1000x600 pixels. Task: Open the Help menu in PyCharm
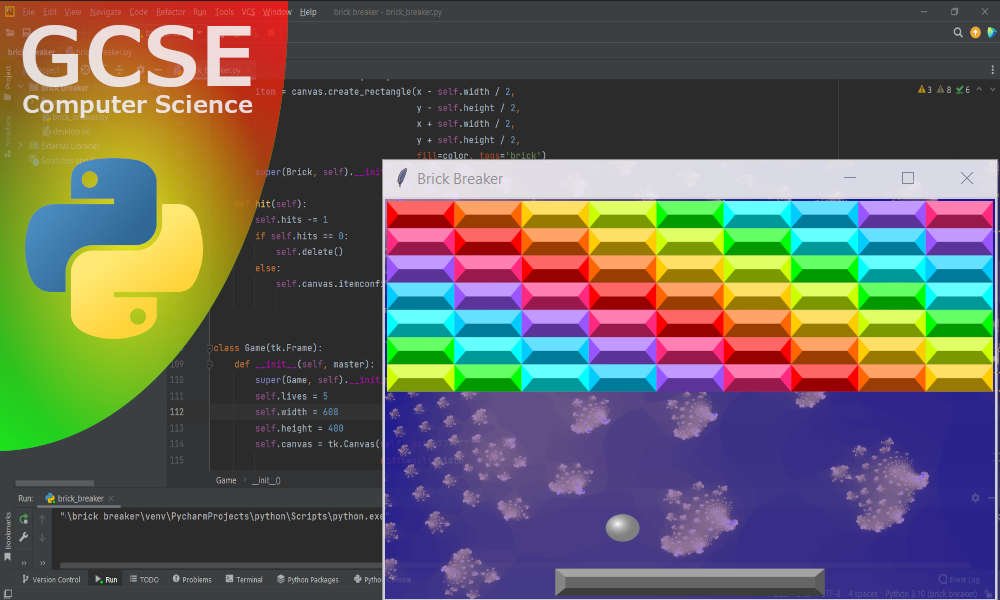(308, 11)
